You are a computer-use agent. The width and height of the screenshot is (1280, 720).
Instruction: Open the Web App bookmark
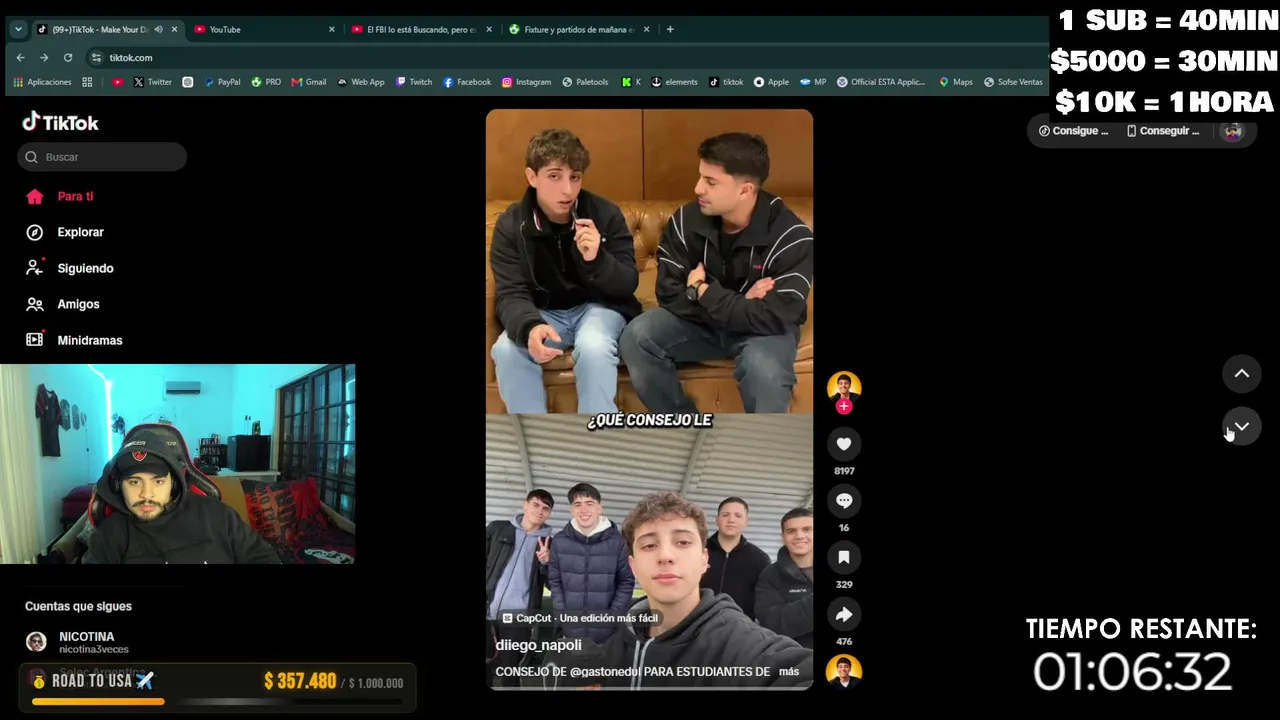[361, 82]
